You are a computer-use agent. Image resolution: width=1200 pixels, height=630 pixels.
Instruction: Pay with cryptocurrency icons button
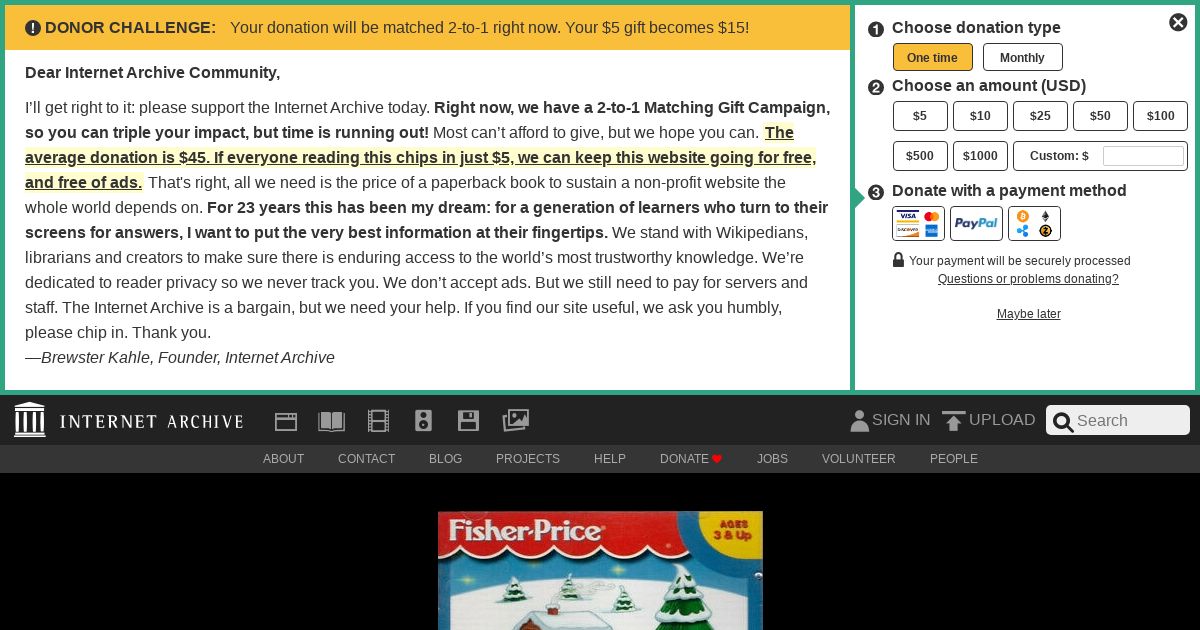1034,224
